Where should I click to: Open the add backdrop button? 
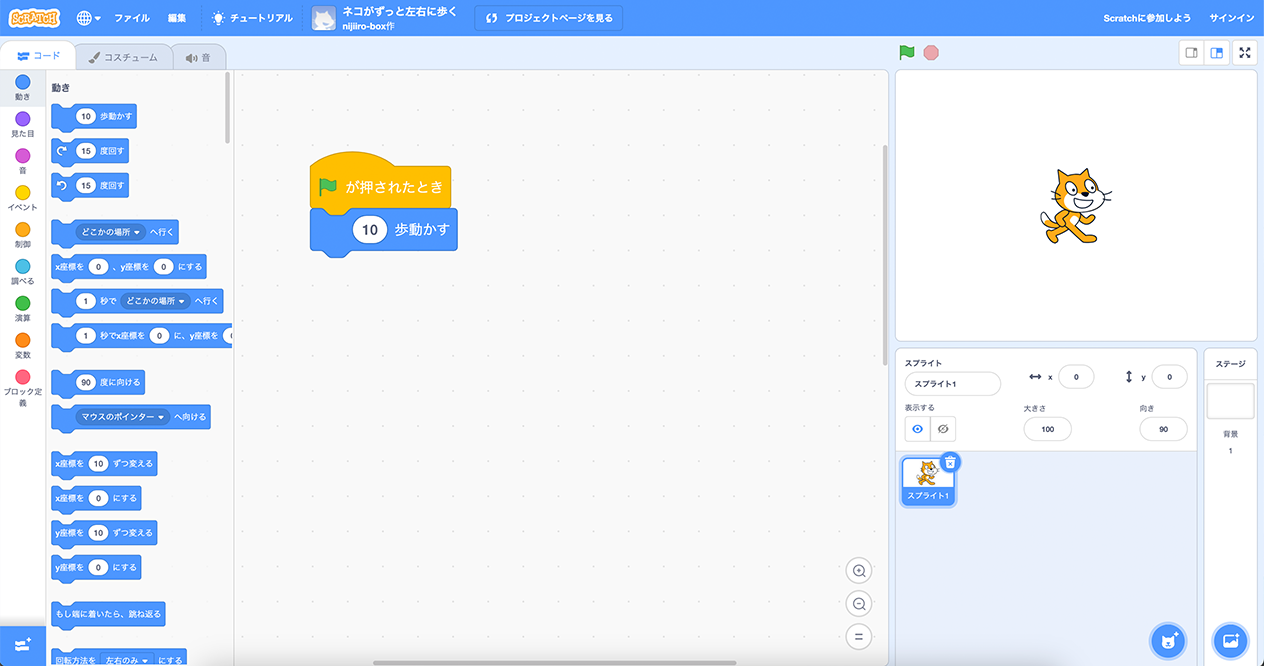(x=1230, y=640)
